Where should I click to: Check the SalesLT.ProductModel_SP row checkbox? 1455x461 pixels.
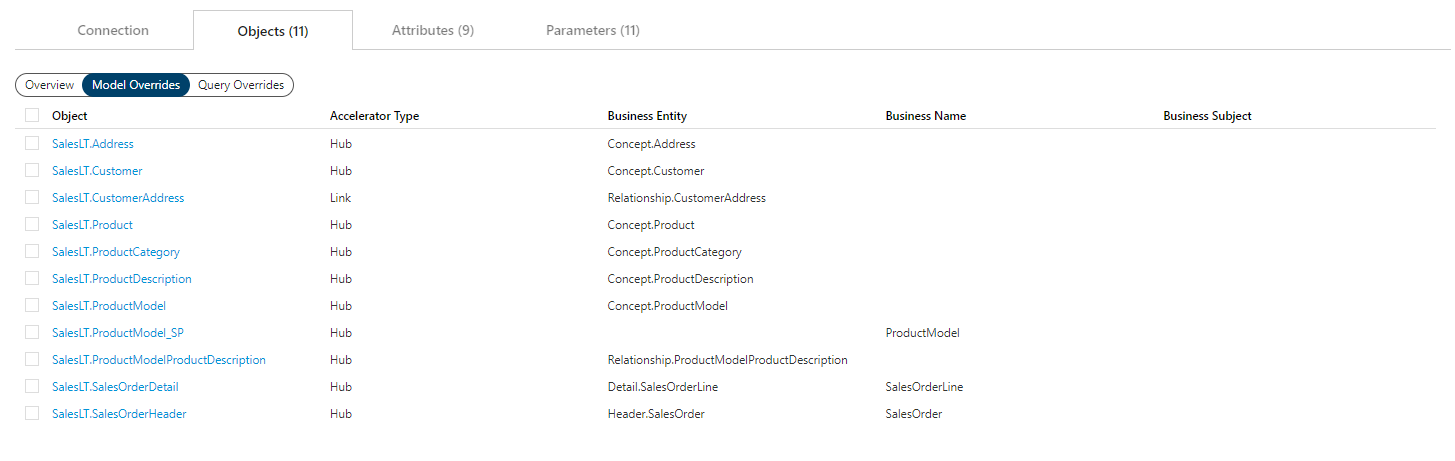point(32,333)
